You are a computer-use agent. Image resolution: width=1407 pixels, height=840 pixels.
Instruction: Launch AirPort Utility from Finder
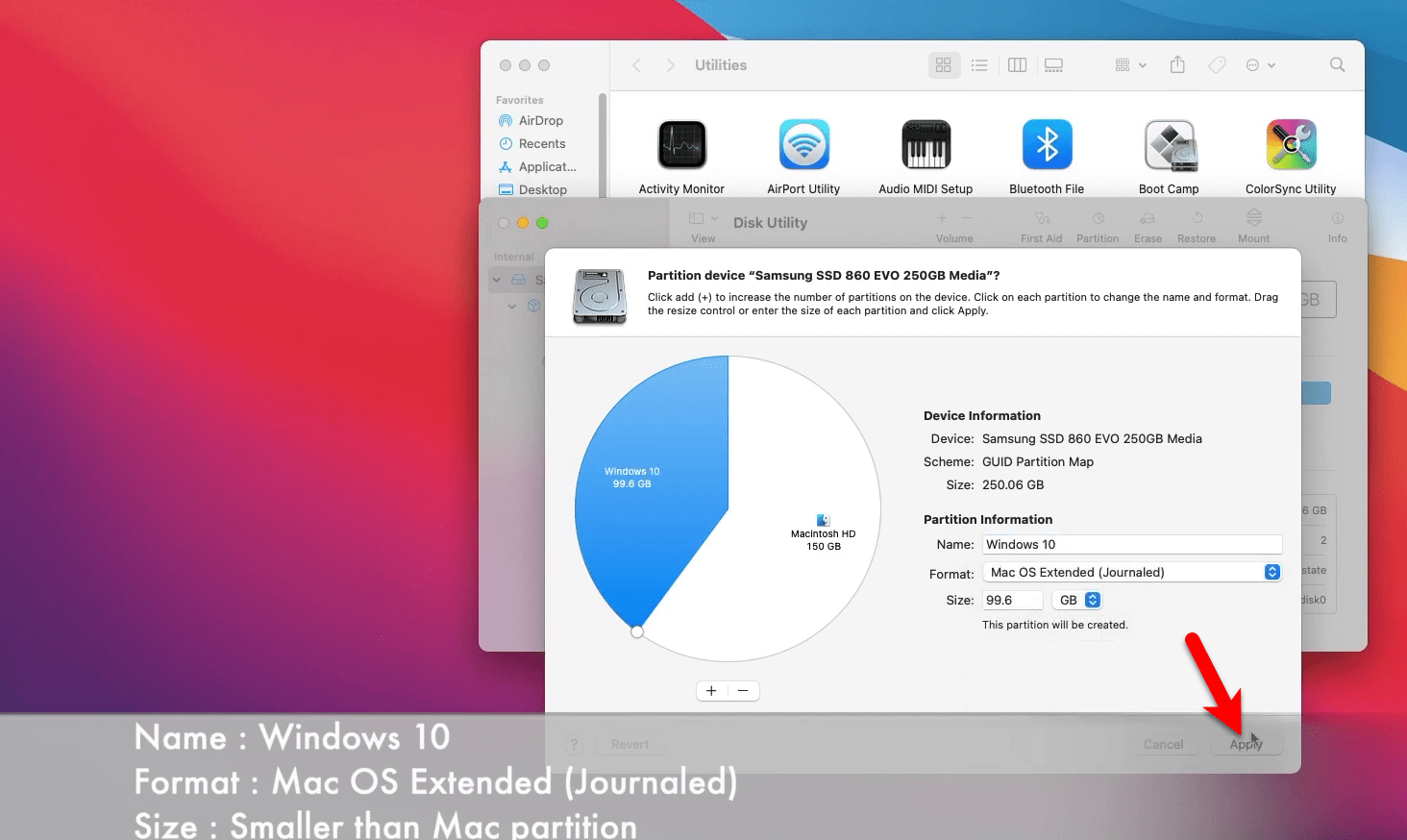coord(804,145)
